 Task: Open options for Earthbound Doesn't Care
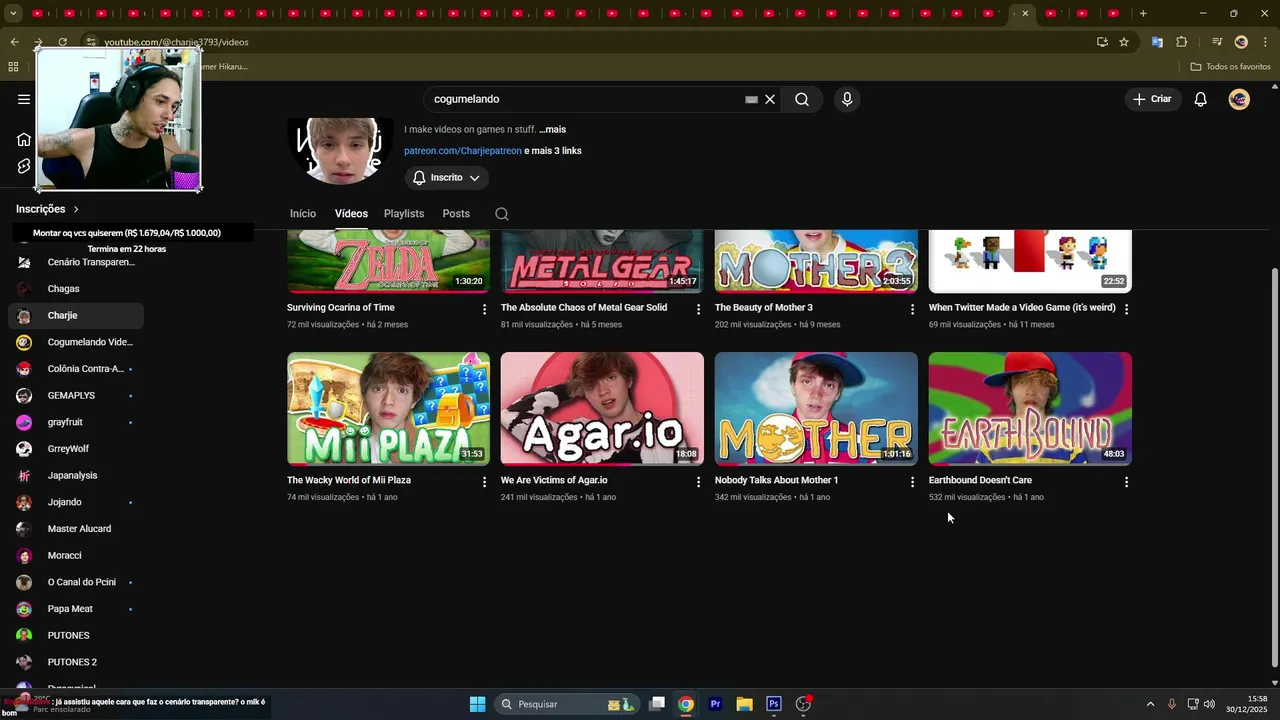(1126, 482)
